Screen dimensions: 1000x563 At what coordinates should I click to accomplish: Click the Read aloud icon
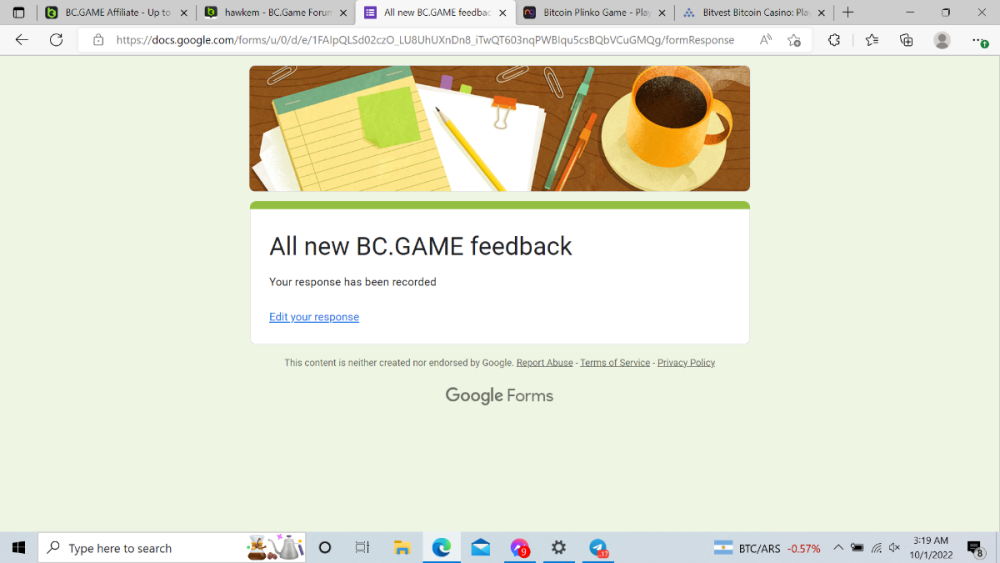[x=765, y=40]
